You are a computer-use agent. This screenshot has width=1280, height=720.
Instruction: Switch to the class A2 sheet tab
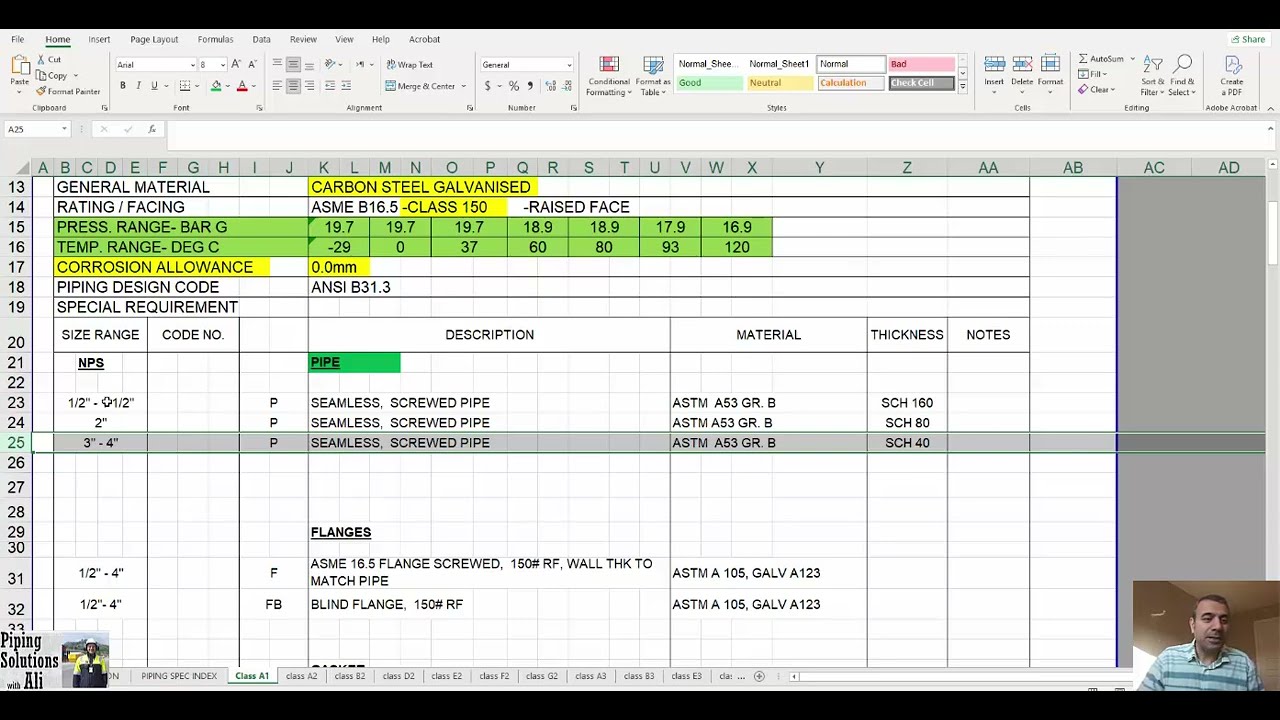coord(301,676)
